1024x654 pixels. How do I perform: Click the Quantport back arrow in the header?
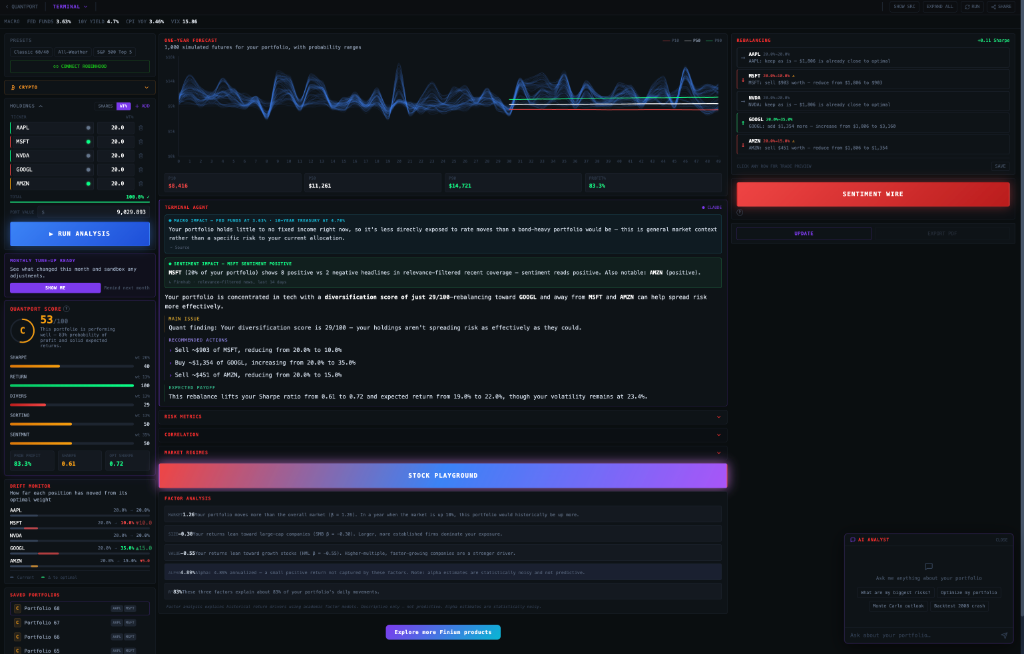[x=7, y=7]
